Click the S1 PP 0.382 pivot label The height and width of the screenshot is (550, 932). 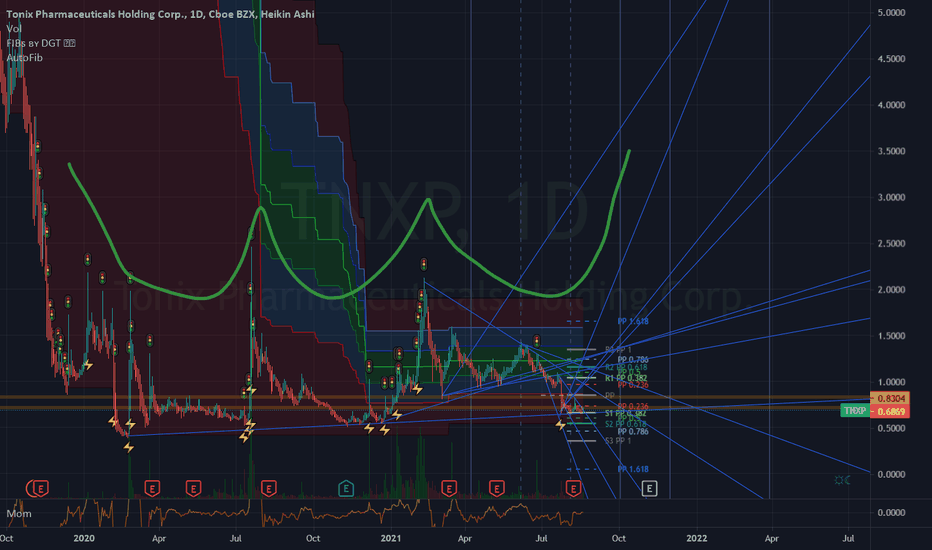coord(625,413)
